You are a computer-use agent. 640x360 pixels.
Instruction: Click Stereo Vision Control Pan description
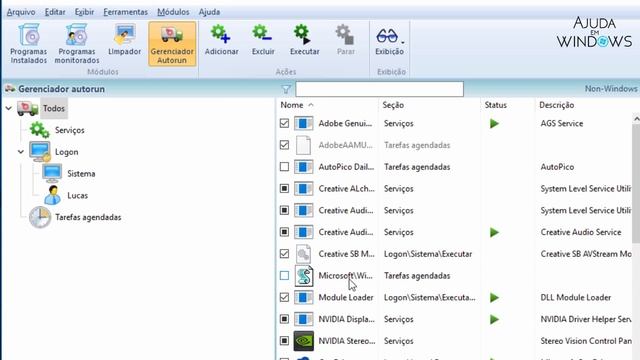click(586, 341)
